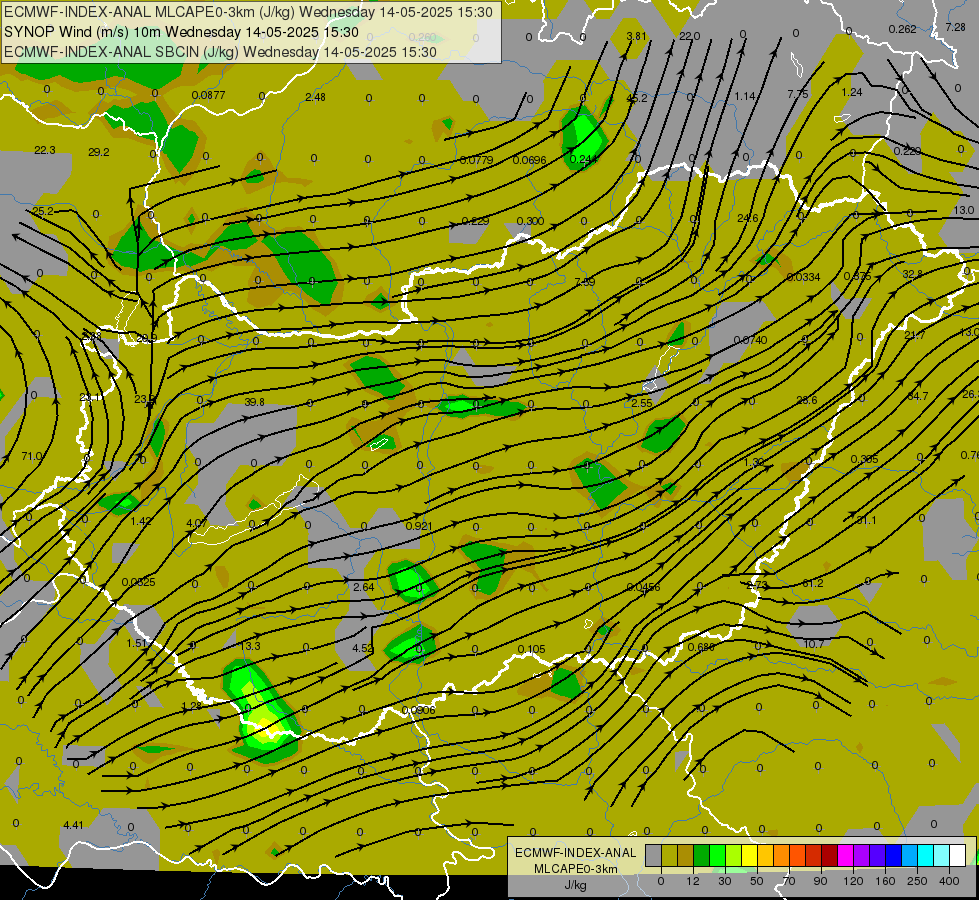Click the map value 0.921
979x900 pixels.
pos(418,526)
